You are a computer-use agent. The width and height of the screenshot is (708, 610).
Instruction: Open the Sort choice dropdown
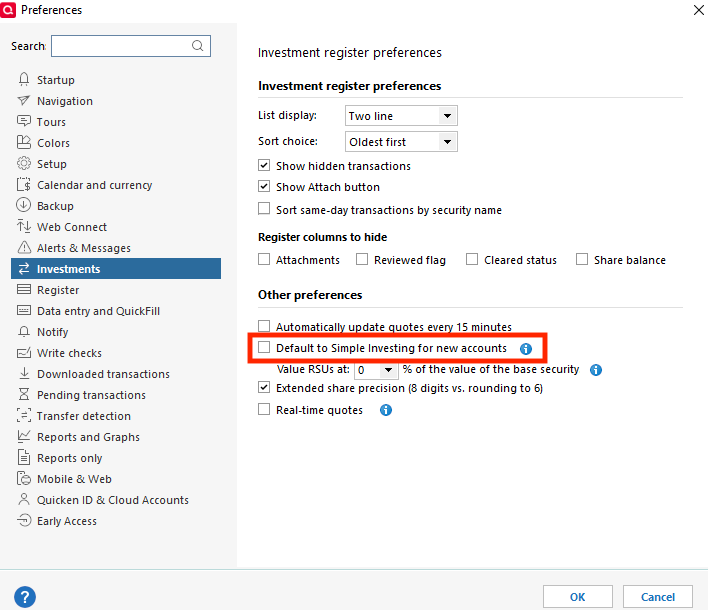[x=401, y=142]
